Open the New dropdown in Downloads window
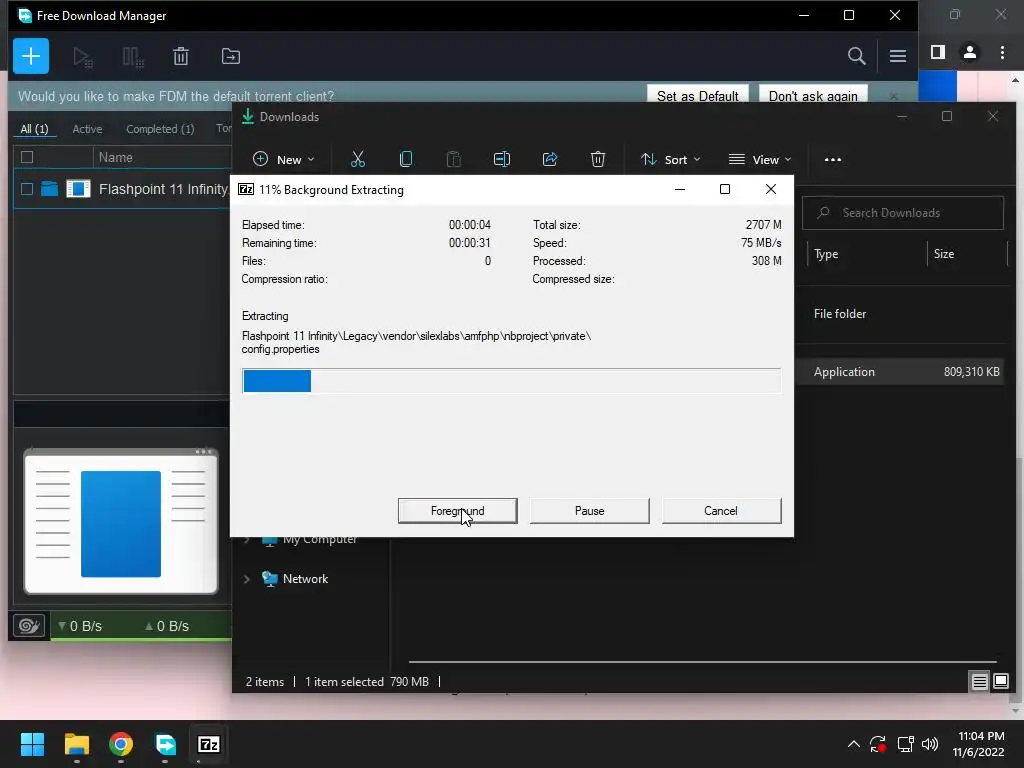 [283, 159]
